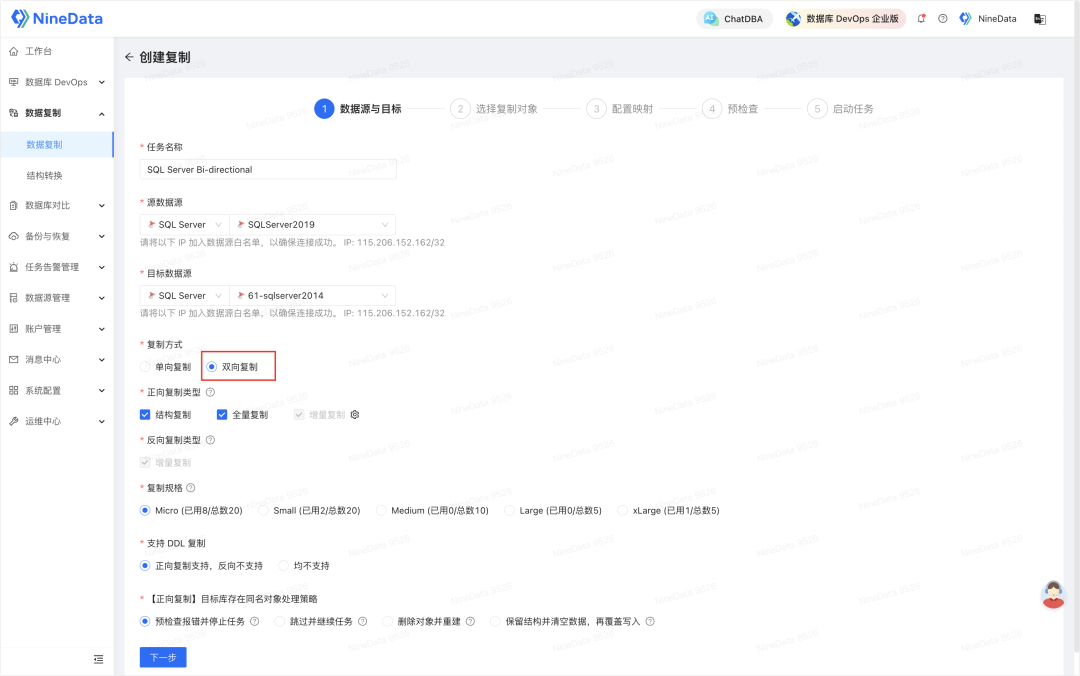Open the customer support avatar icon

click(x=1052, y=595)
